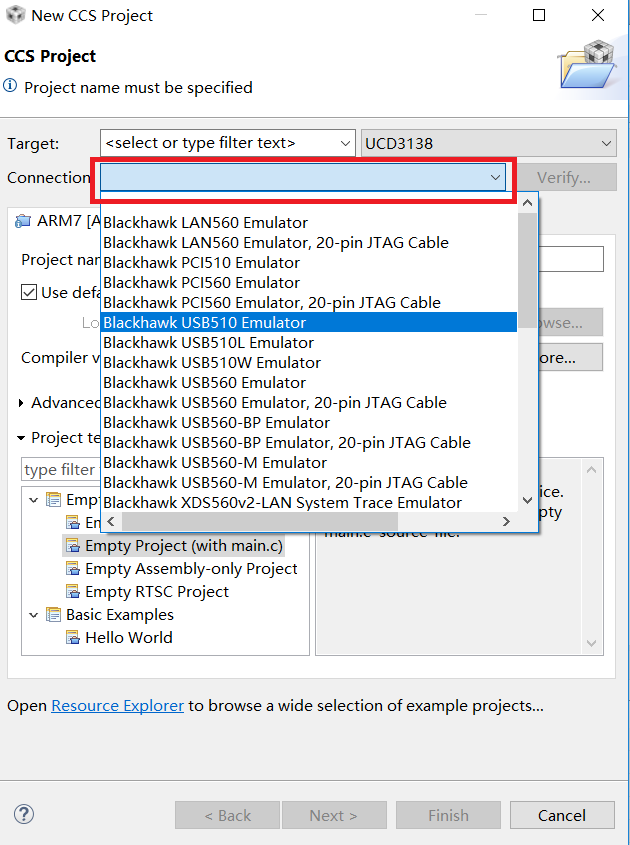Click Empty Assembly-only Project icon

click(73, 569)
